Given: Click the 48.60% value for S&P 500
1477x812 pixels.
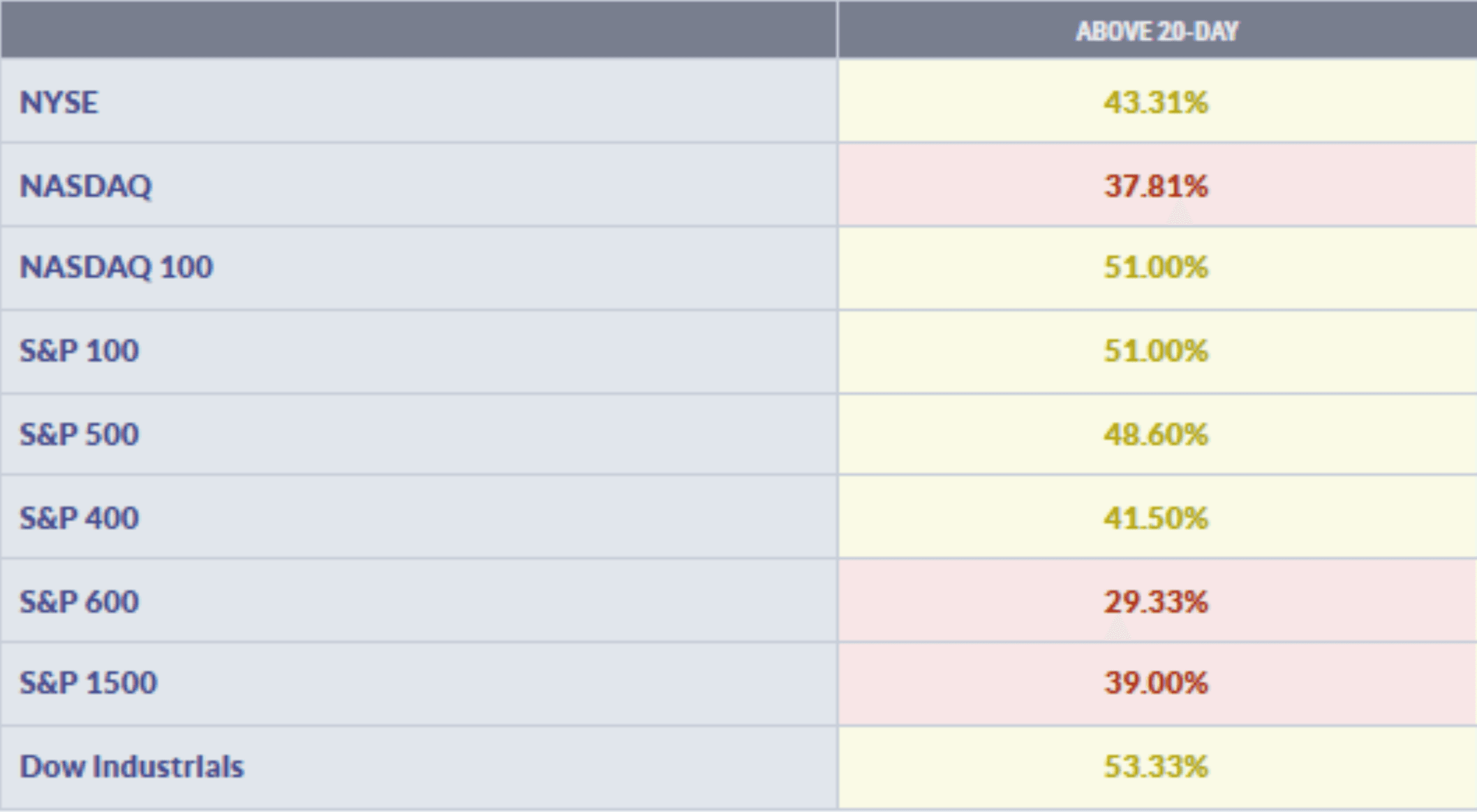Looking at the screenshot, I should pos(1156,434).
